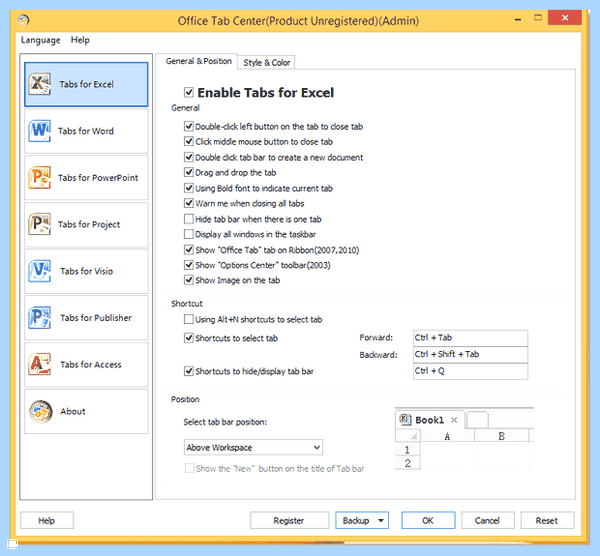The height and width of the screenshot is (556, 600).
Task: Uncheck Show Image on the tab
Action: click(189, 280)
